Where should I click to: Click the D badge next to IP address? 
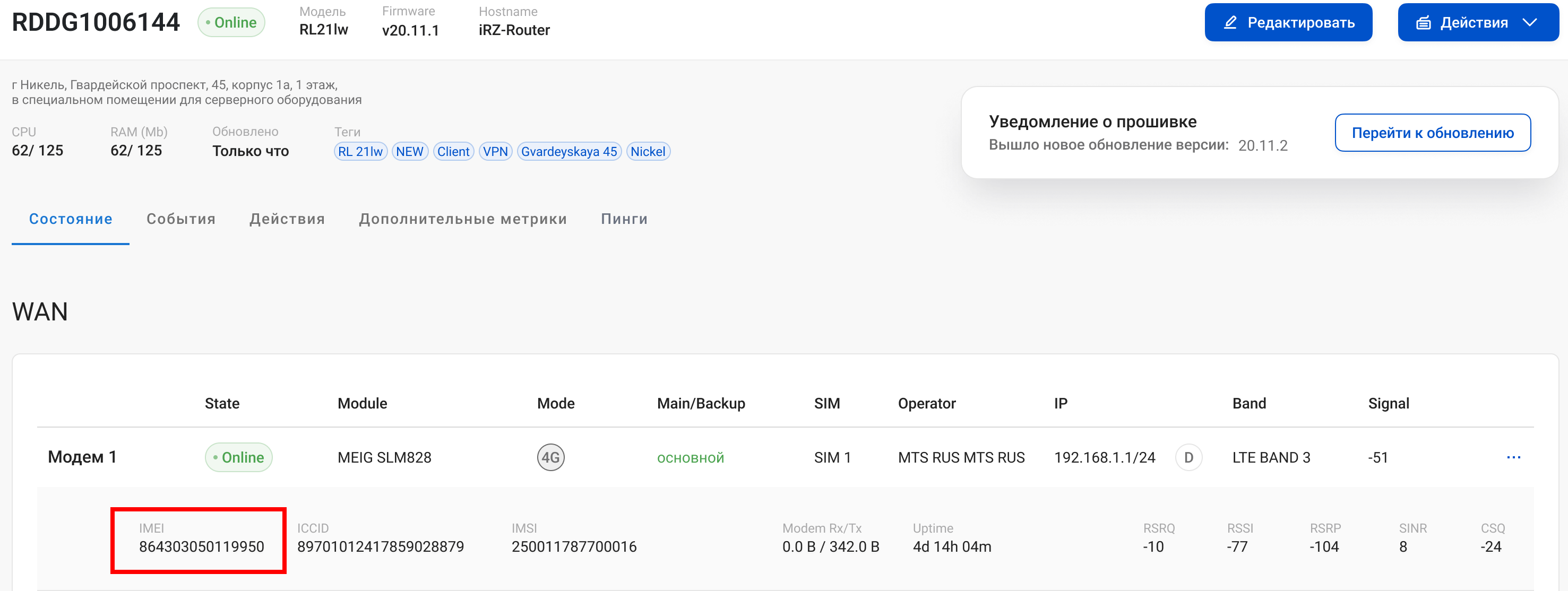coord(1188,457)
